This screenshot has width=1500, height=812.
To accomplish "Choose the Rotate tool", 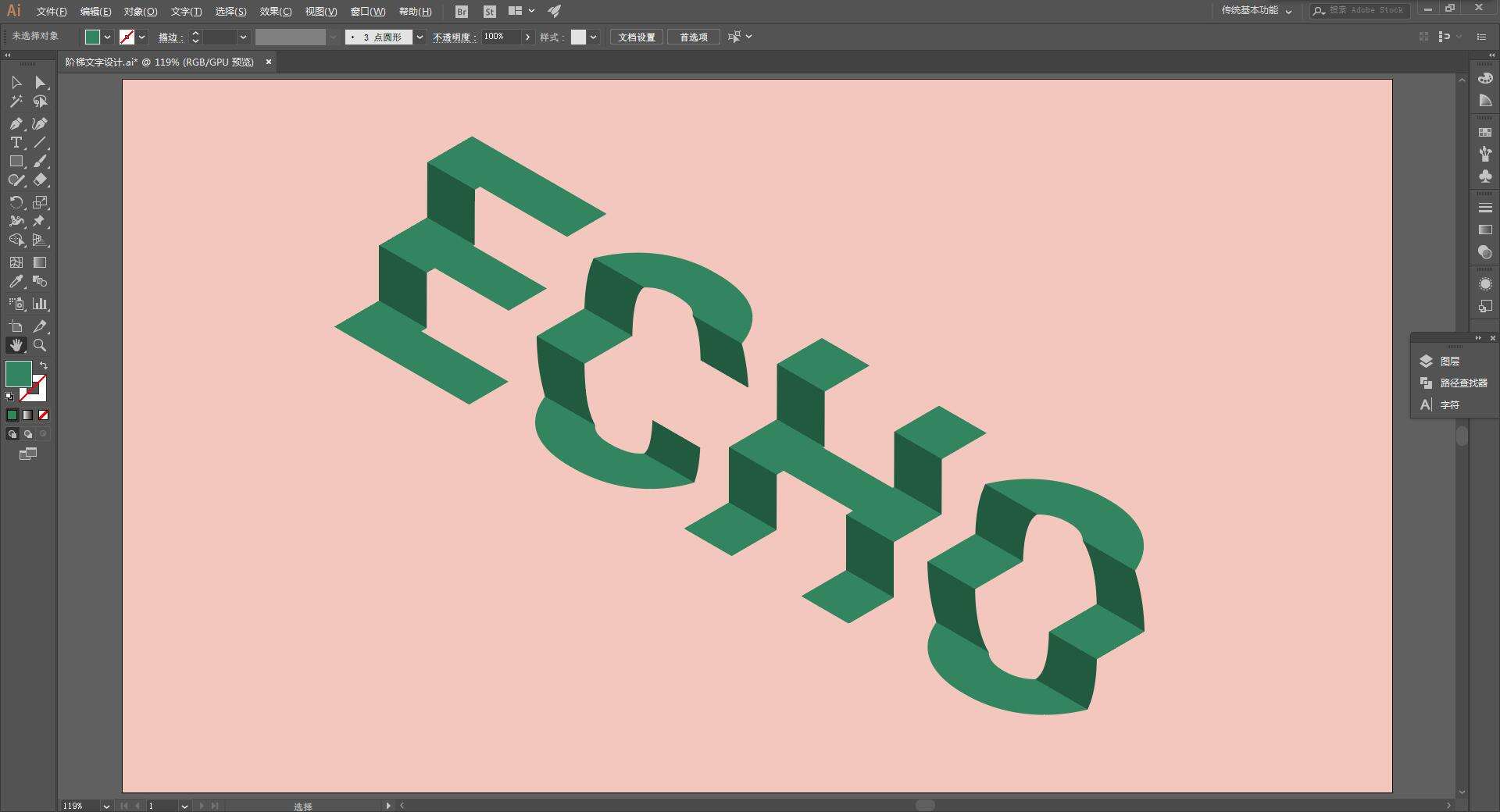I will pyautogui.click(x=16, y=202).
